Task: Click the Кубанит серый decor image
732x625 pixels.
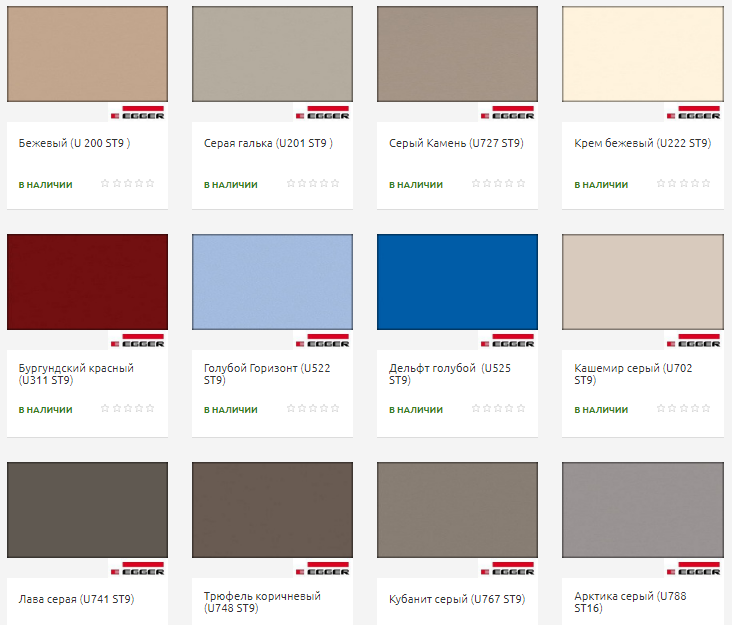Action: (x=457, y=510)
